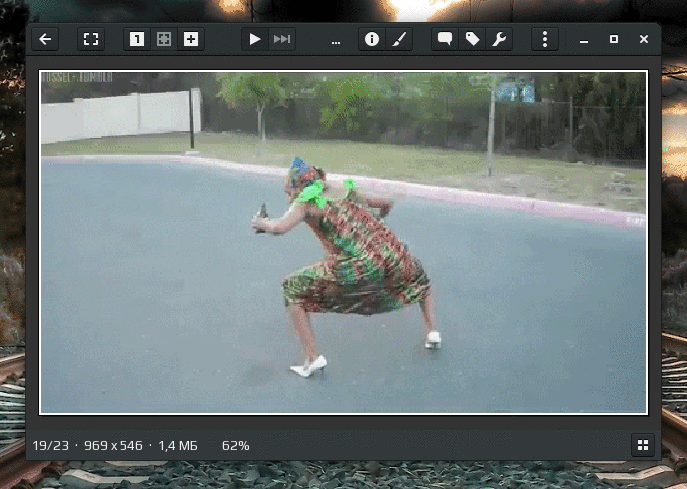
Task: Open the three-dot vertical menu
Action: click(545, 39)
